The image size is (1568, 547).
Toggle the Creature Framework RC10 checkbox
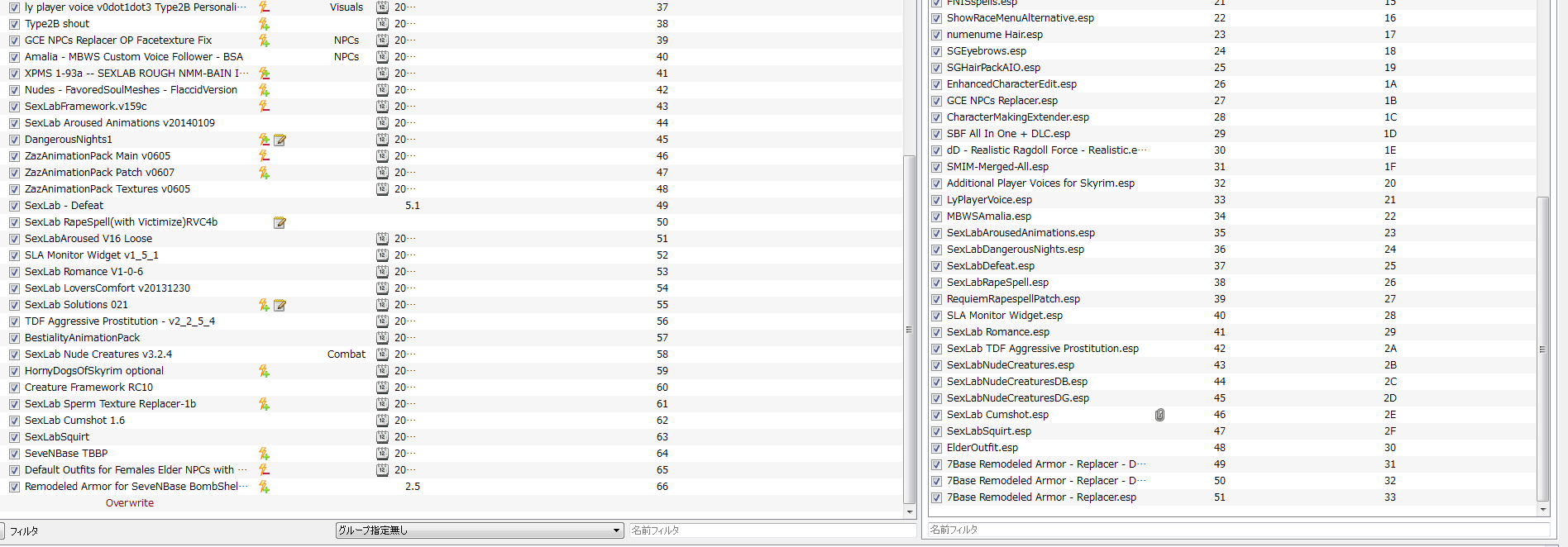(14, 388)
